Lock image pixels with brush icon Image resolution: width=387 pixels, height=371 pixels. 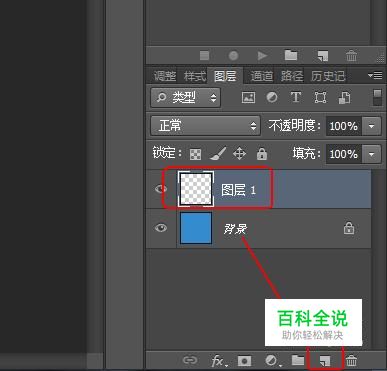coord(218,154)
